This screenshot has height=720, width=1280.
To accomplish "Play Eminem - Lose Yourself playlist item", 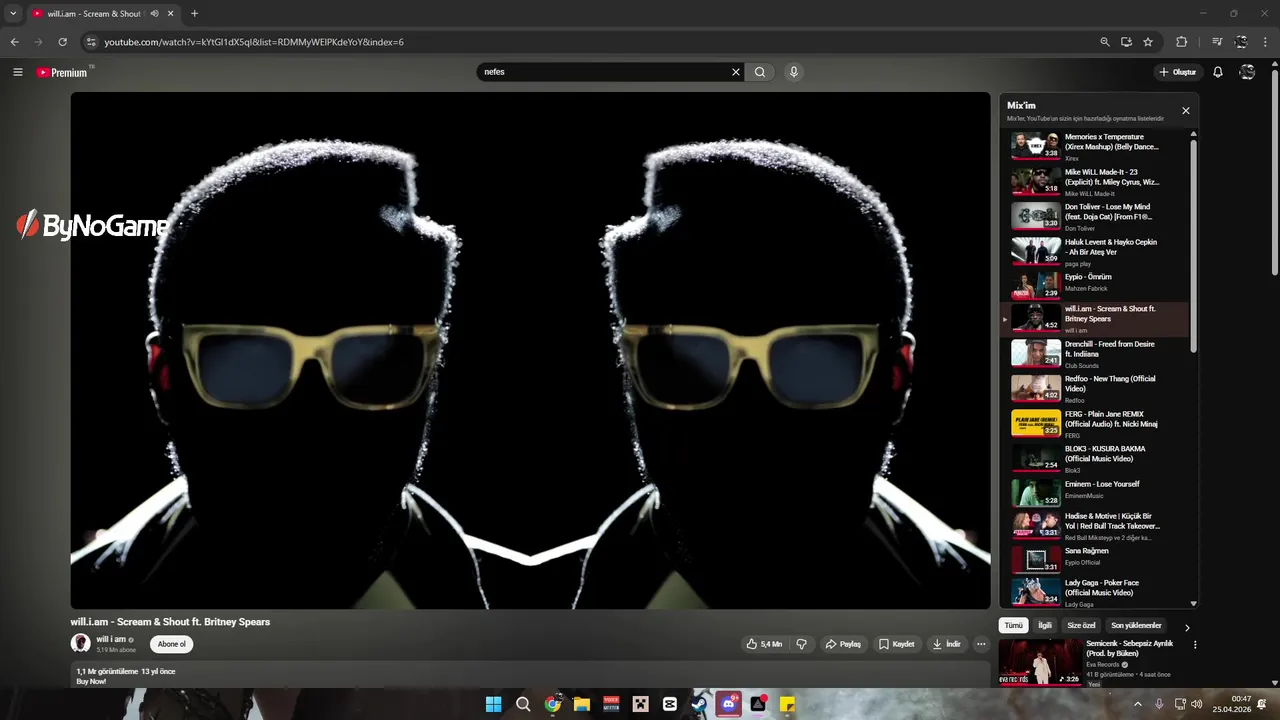I will (x=1095, y=493).
